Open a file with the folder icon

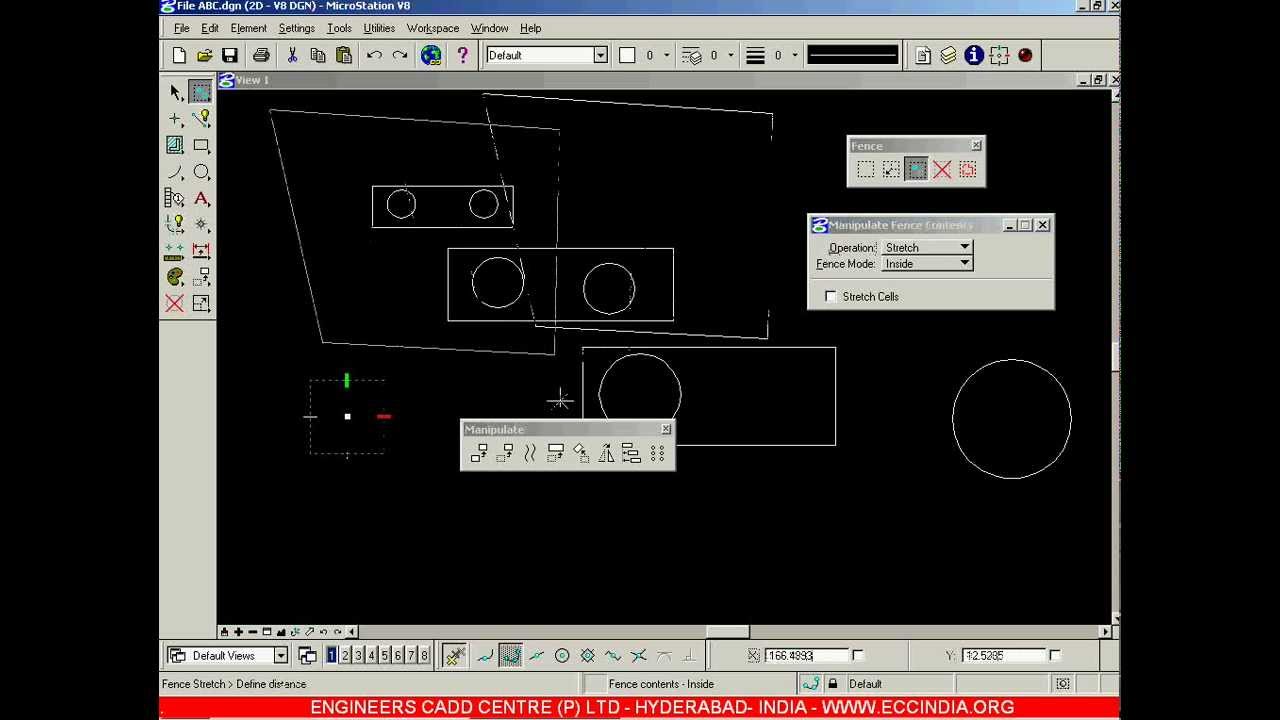(204, 56)
